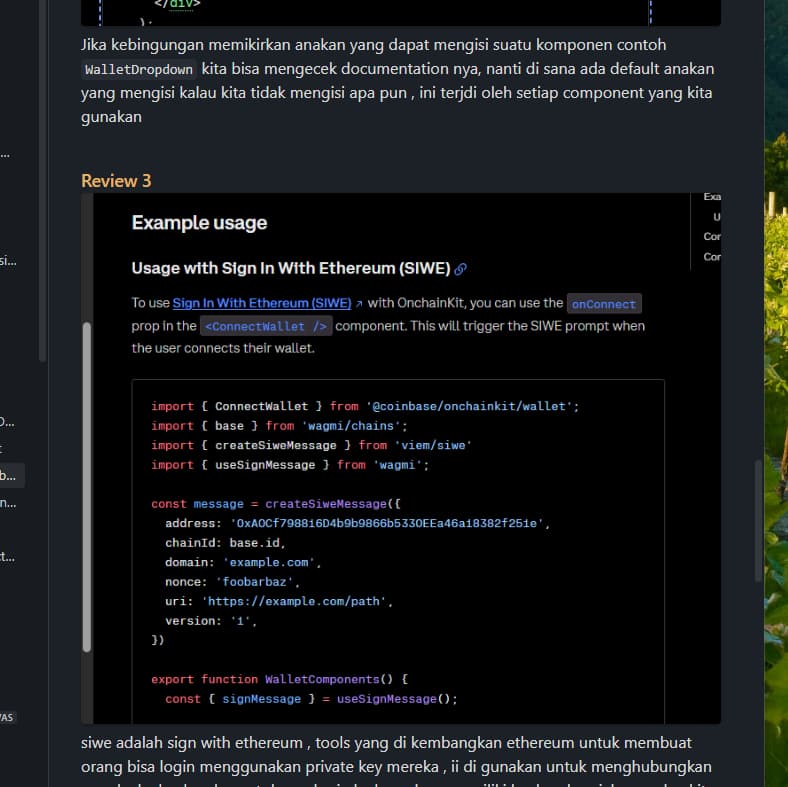Click the <ConnectWallet /> inline code tag
Screen dimensions: 788x787
[266, 326]
